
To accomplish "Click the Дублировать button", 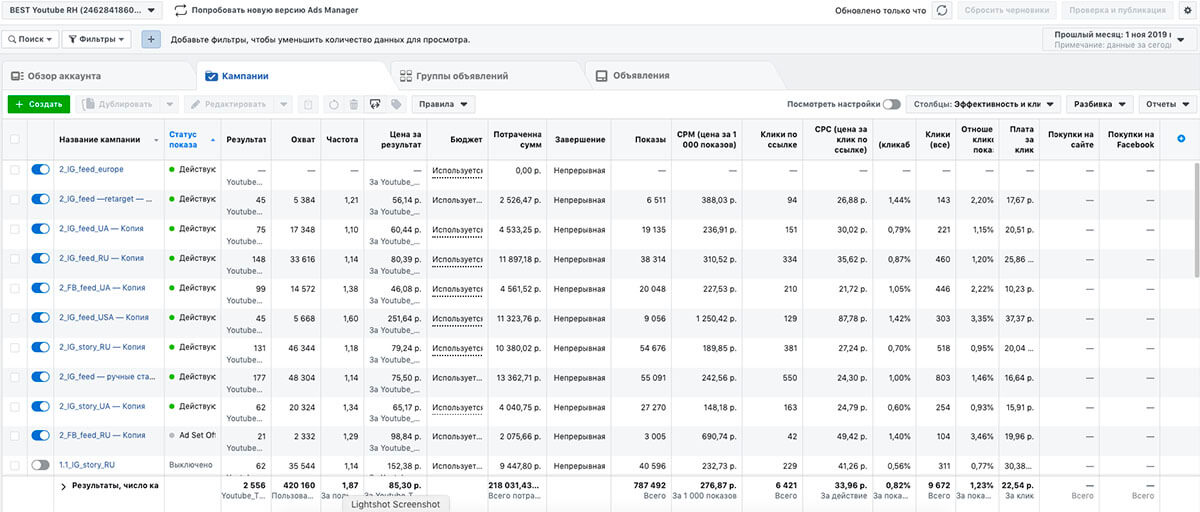I will point(118,104).
